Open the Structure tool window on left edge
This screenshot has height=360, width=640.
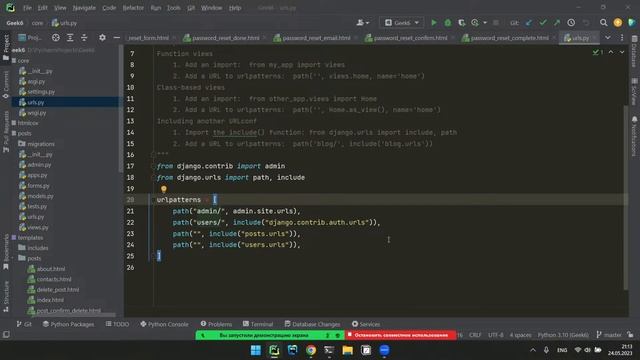[6, 296]
